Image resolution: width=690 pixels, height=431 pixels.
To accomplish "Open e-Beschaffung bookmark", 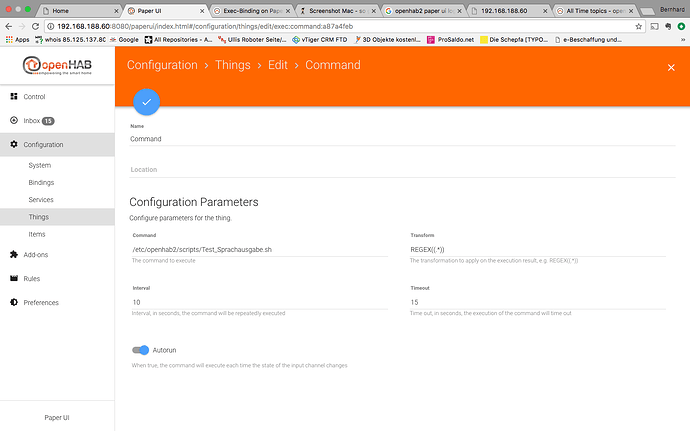I will (x=588, y=40).
